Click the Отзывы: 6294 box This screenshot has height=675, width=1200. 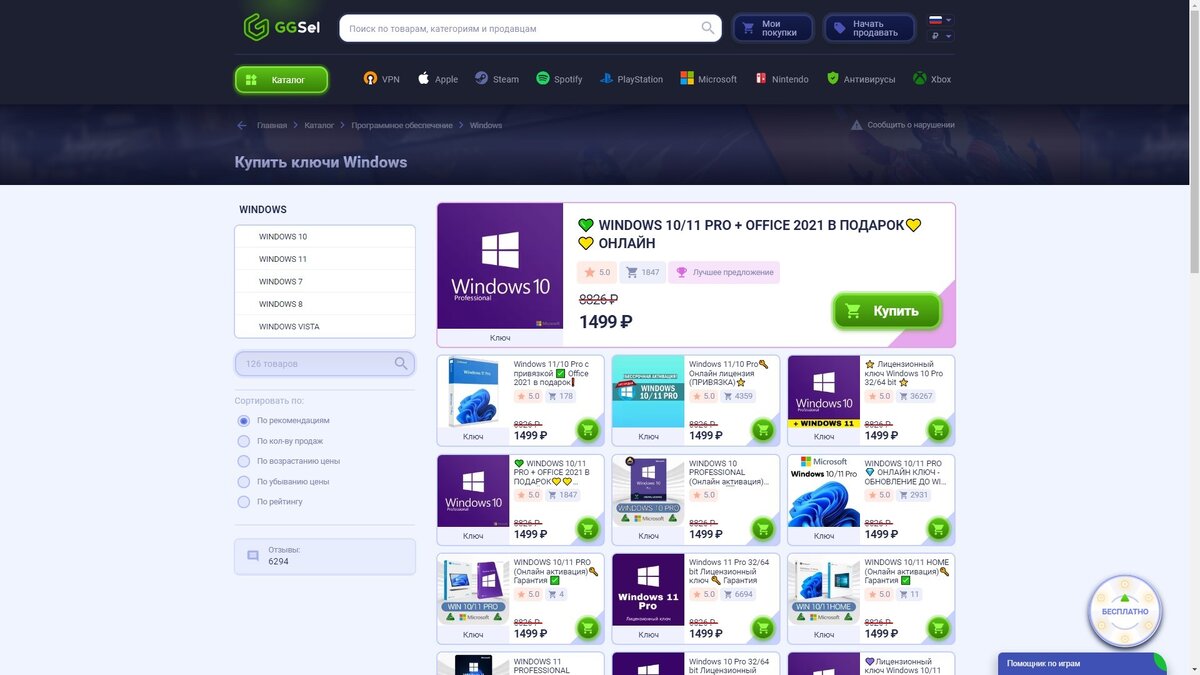325,557
